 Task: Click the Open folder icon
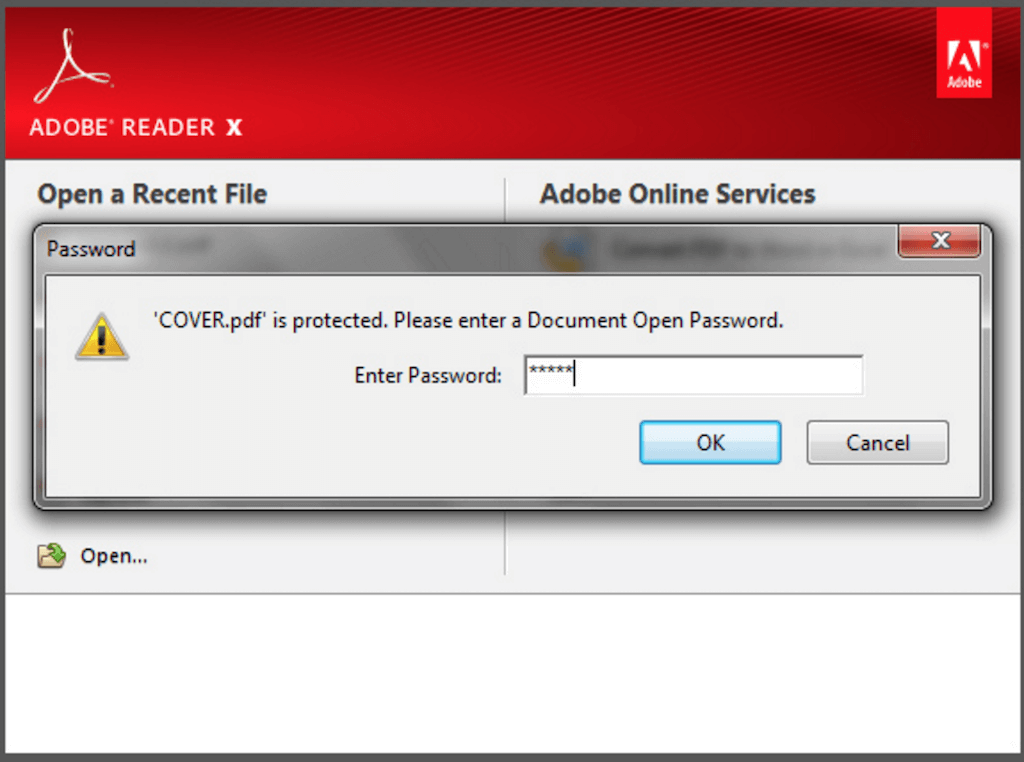tap(52, 556)
